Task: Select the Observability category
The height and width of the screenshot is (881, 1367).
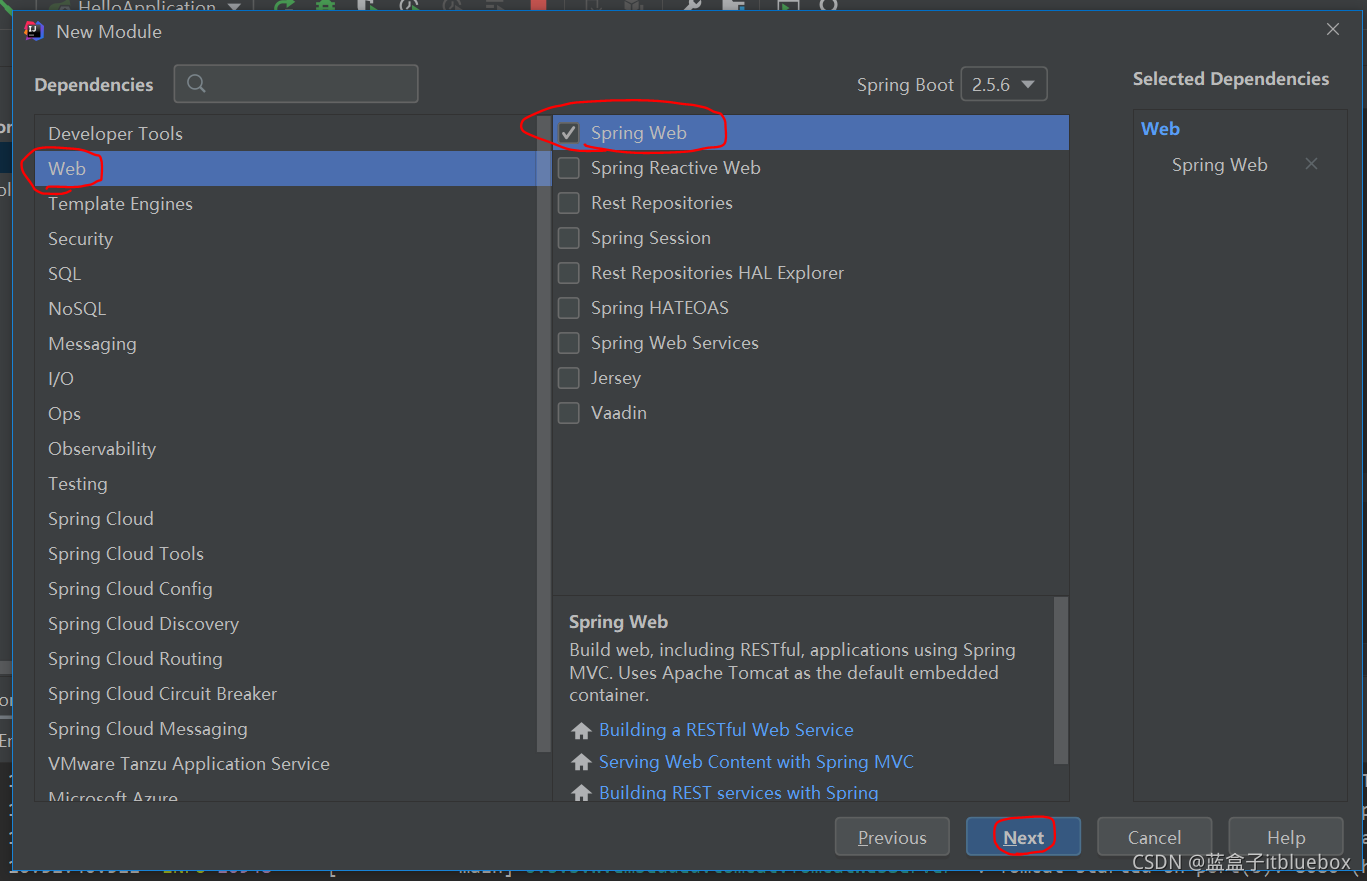Action: [286, 448]
